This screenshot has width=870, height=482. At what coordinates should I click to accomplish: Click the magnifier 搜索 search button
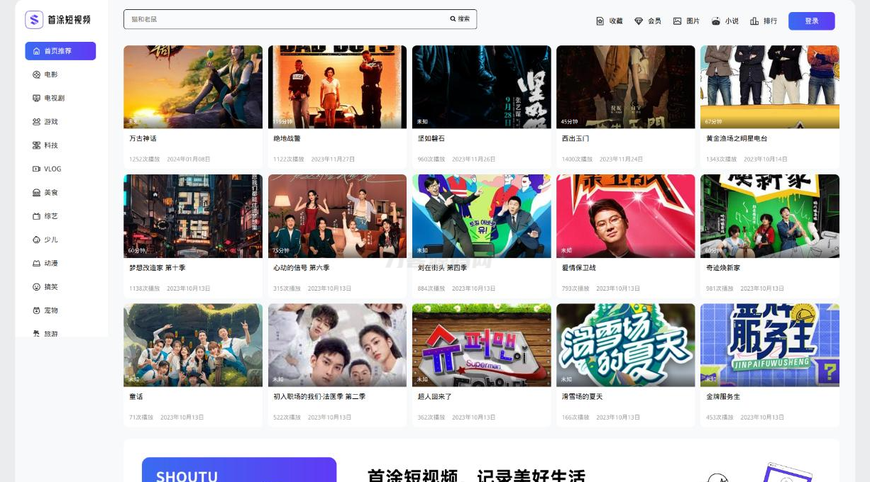(x=459, y=19)
